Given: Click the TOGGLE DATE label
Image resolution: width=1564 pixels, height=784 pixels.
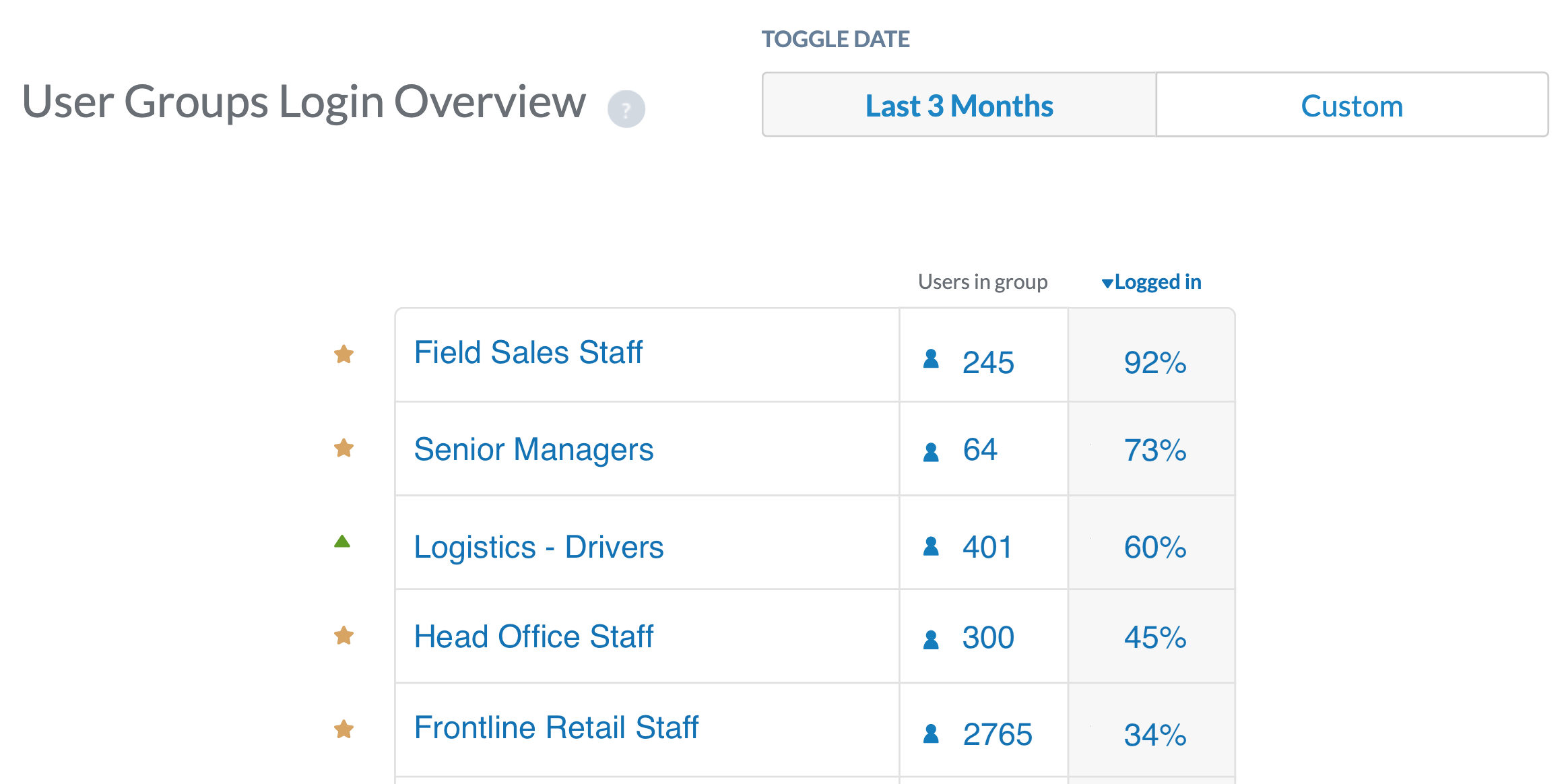Looking at the screenshot, I should click(x=836, y=39).
